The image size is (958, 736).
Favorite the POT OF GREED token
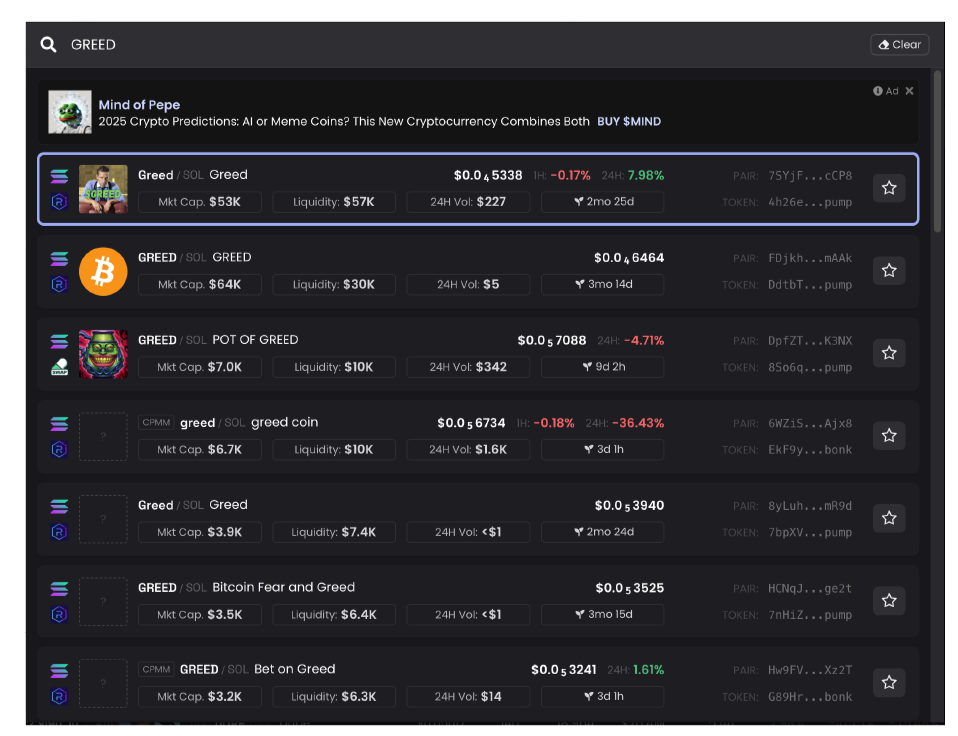click(x=889, y=352)
